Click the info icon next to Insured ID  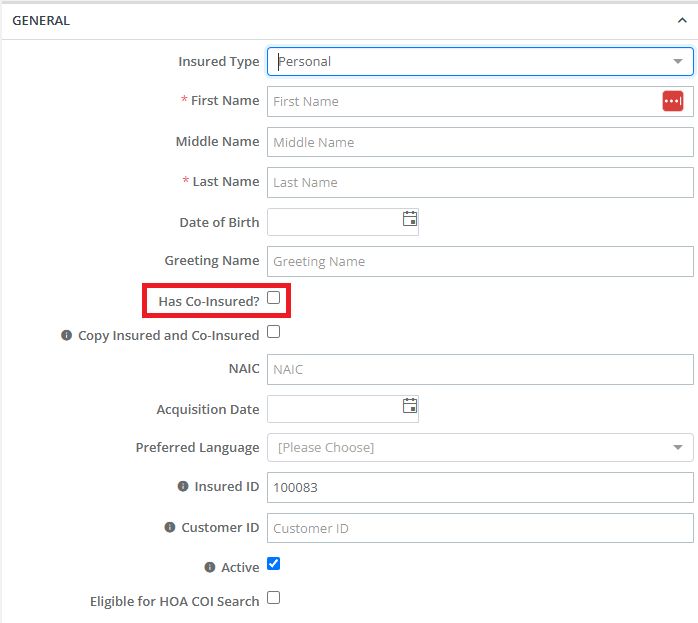(x=183, y=486)
